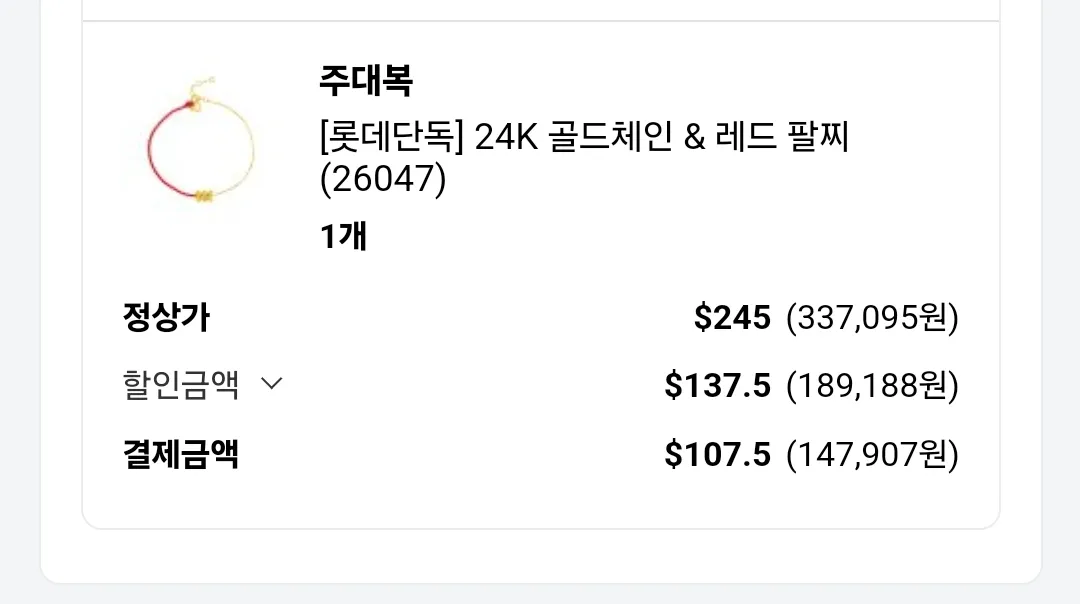Expand the 할인금액 discount details chevron
The height and width of the screenshot is (604, 1080).
(272, 383)
